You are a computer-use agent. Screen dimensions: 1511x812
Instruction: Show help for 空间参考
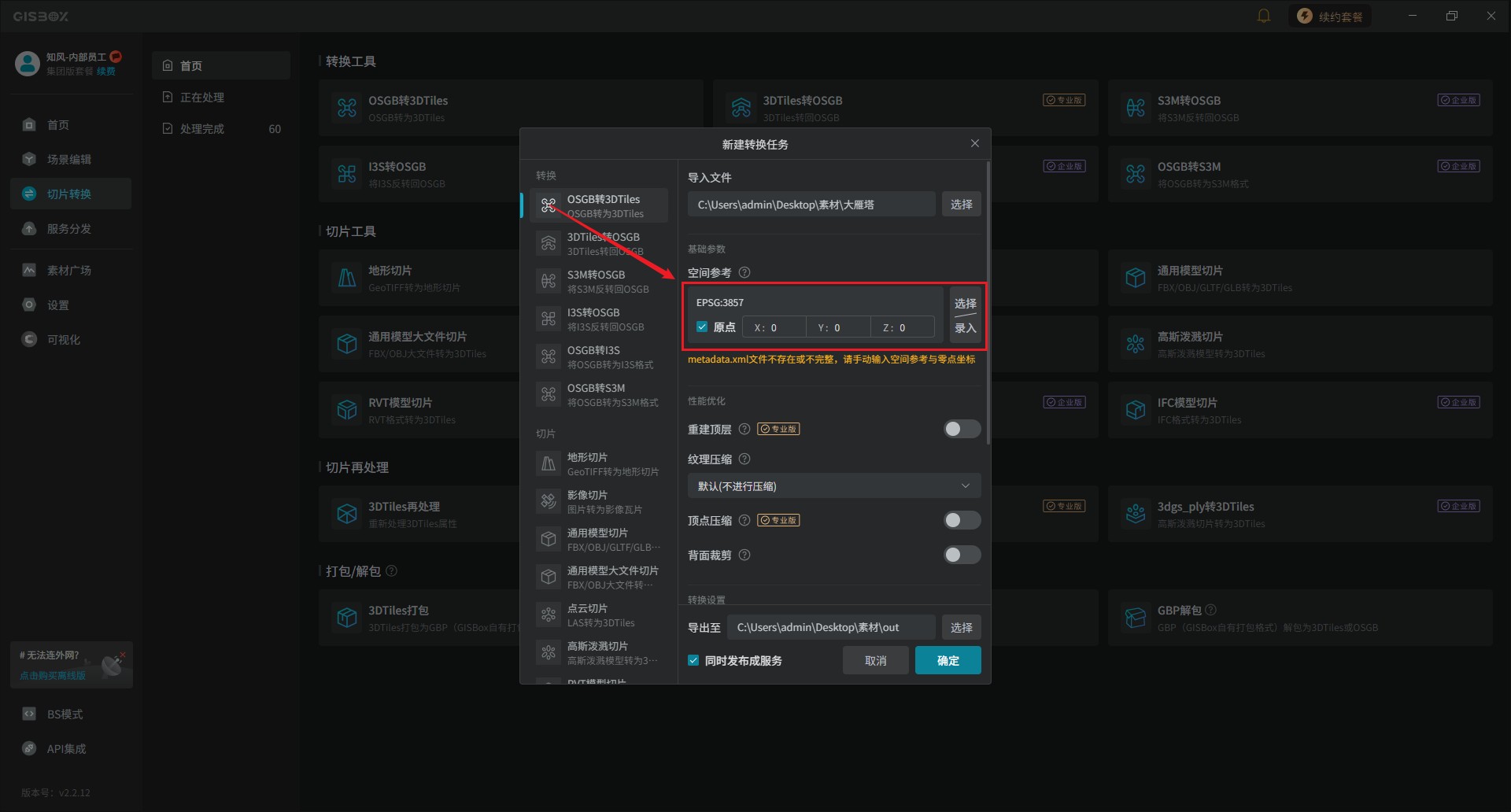pyautogui.click(x=744, y=273)
